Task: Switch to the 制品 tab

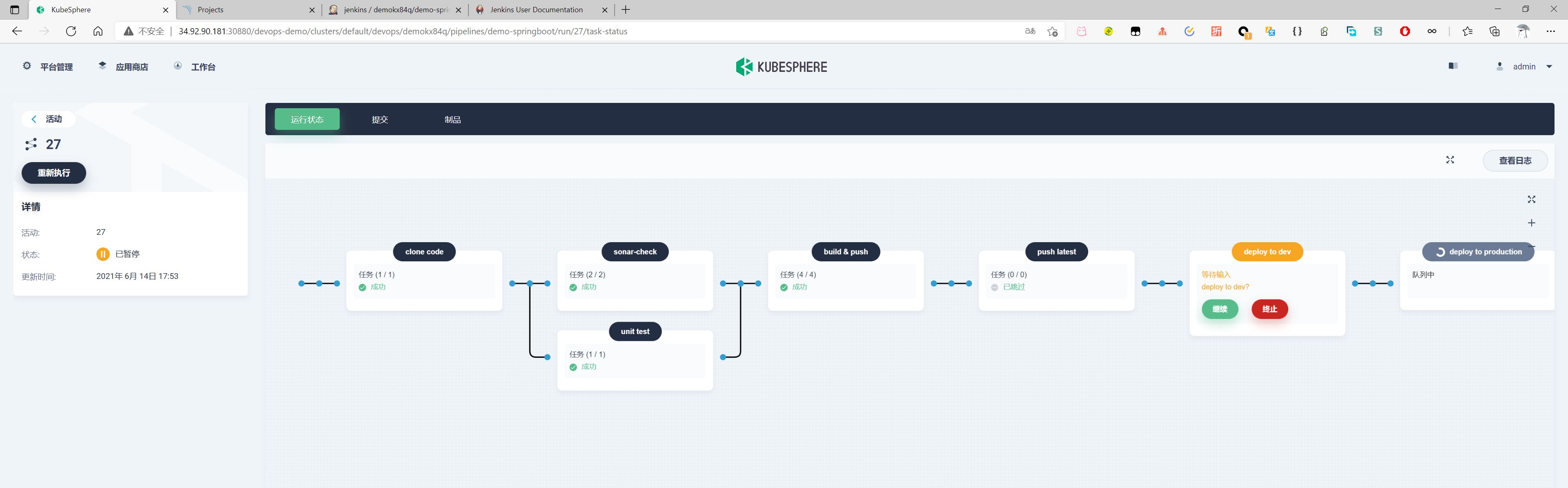Action: 452,119
